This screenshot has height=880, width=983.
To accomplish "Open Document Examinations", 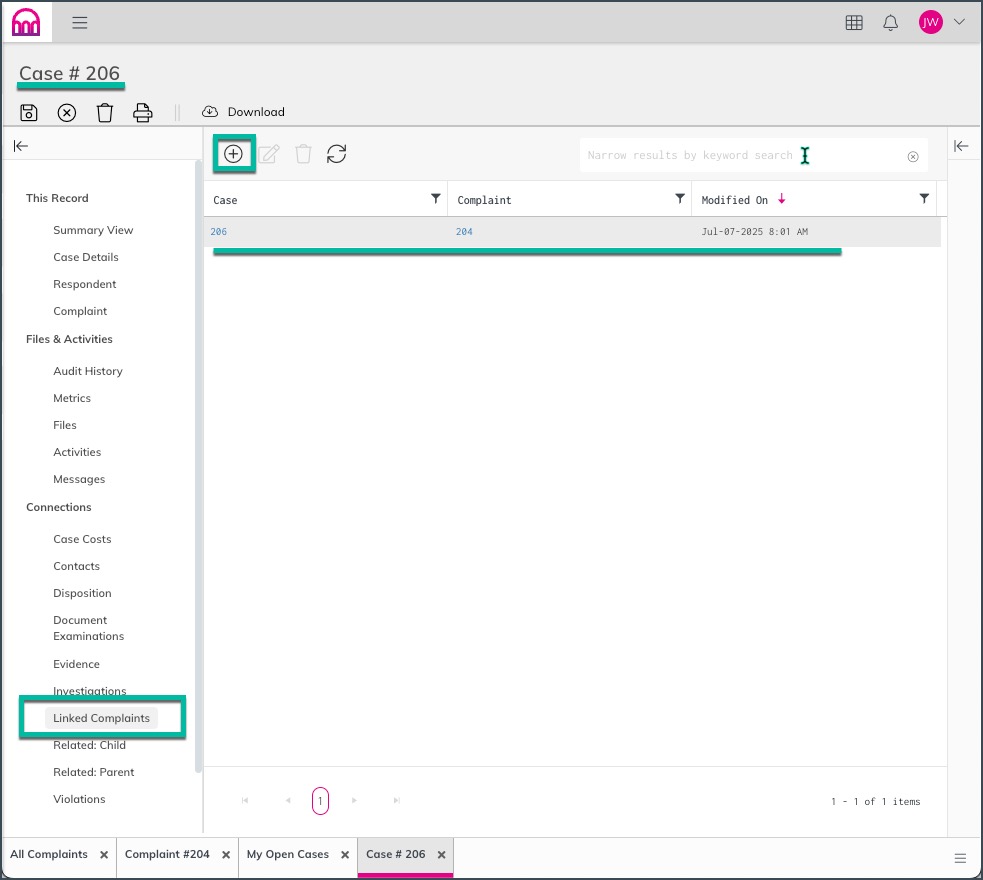I will (88, 628).
